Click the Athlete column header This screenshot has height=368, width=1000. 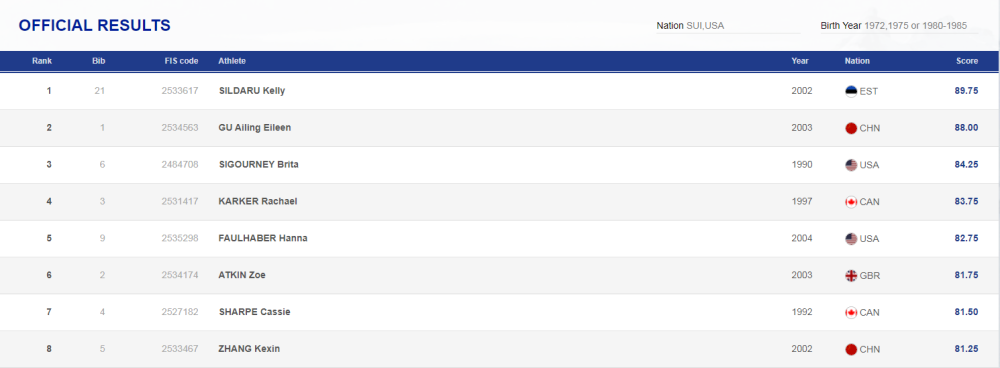point(232,61)
